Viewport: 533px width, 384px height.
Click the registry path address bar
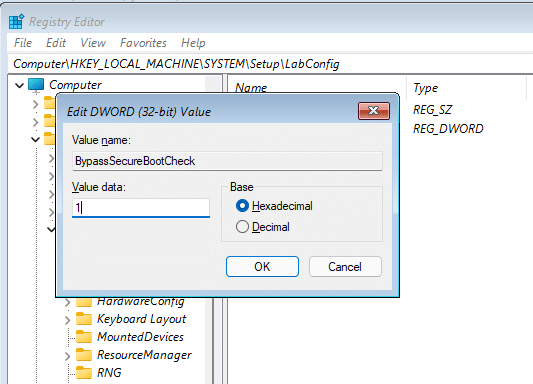(x=270, y=64)
